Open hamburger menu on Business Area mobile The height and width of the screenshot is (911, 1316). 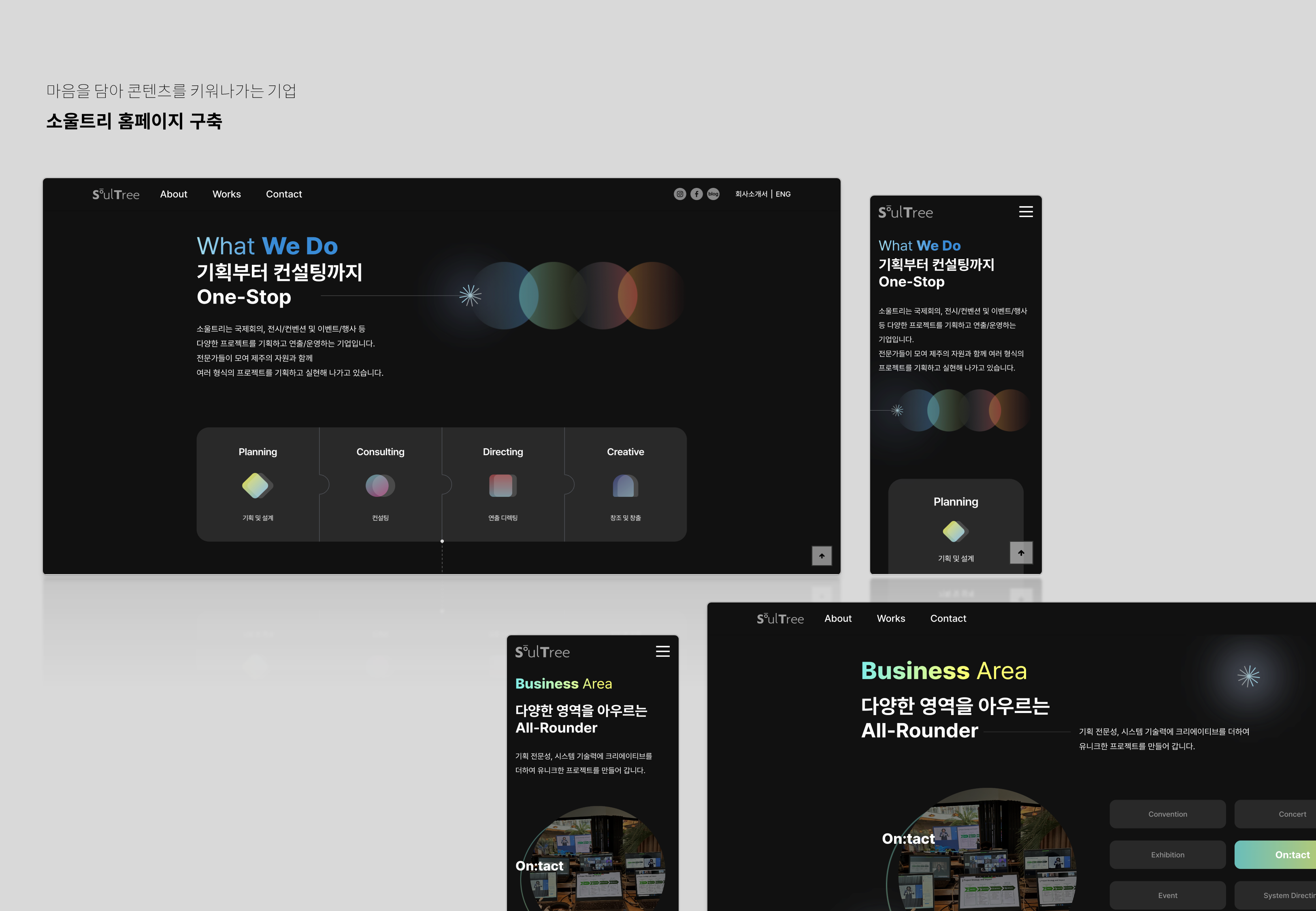coord(662,651)
